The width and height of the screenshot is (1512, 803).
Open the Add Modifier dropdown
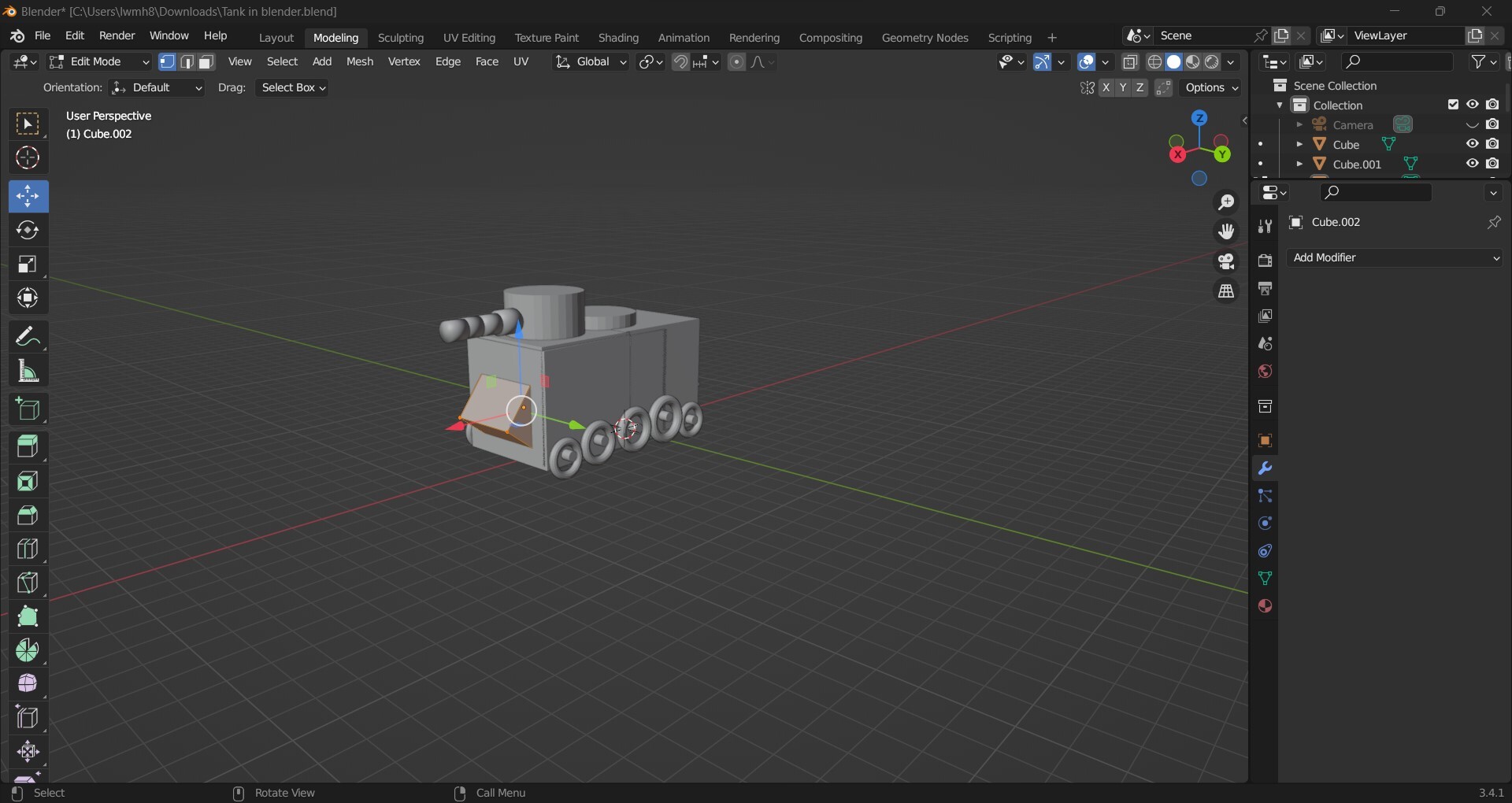click(x=1394, y=257)
